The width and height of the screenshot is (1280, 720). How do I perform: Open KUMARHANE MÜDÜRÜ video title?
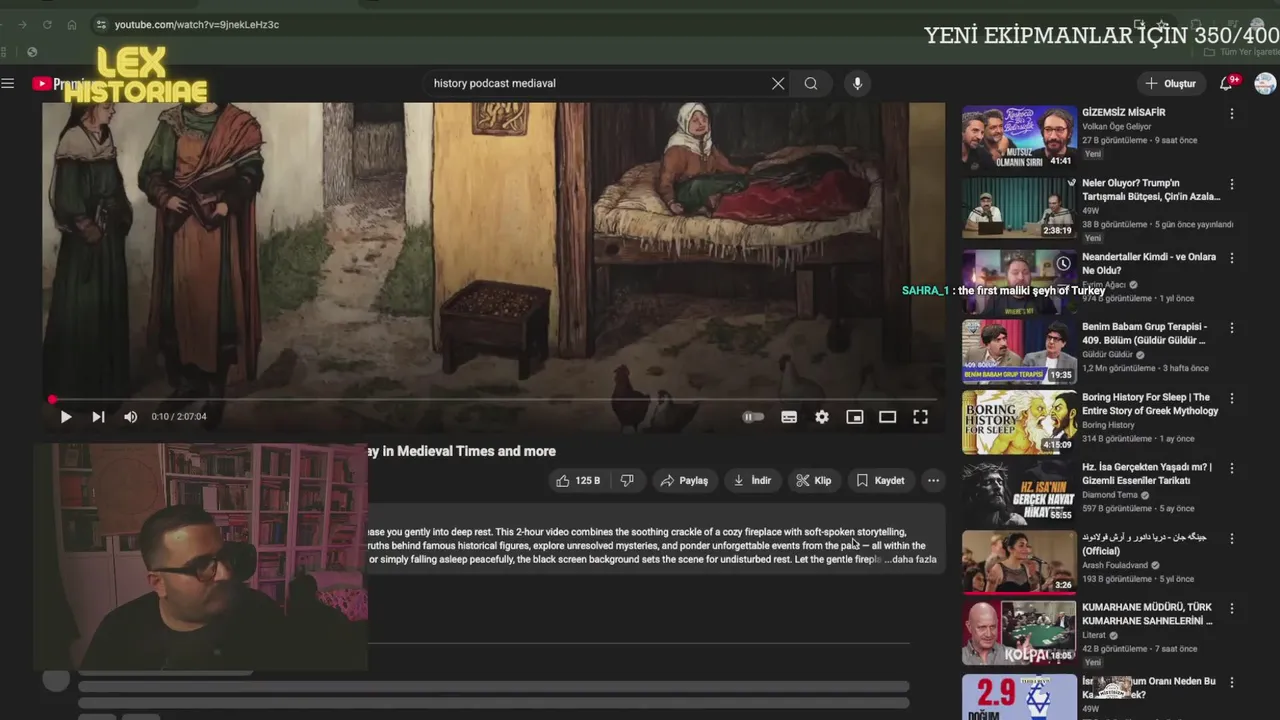1147,614
